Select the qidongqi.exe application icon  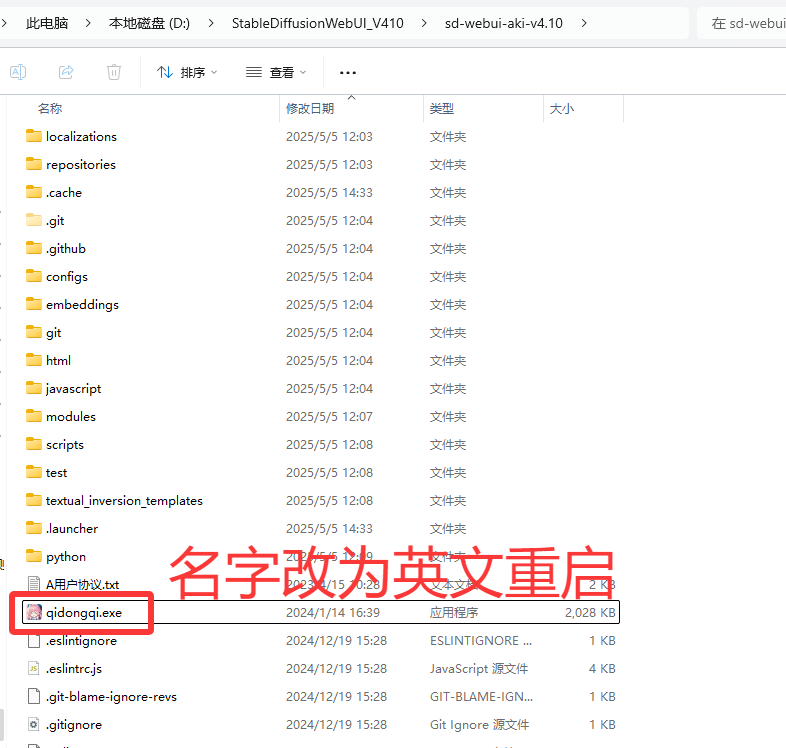click(34, 613)
